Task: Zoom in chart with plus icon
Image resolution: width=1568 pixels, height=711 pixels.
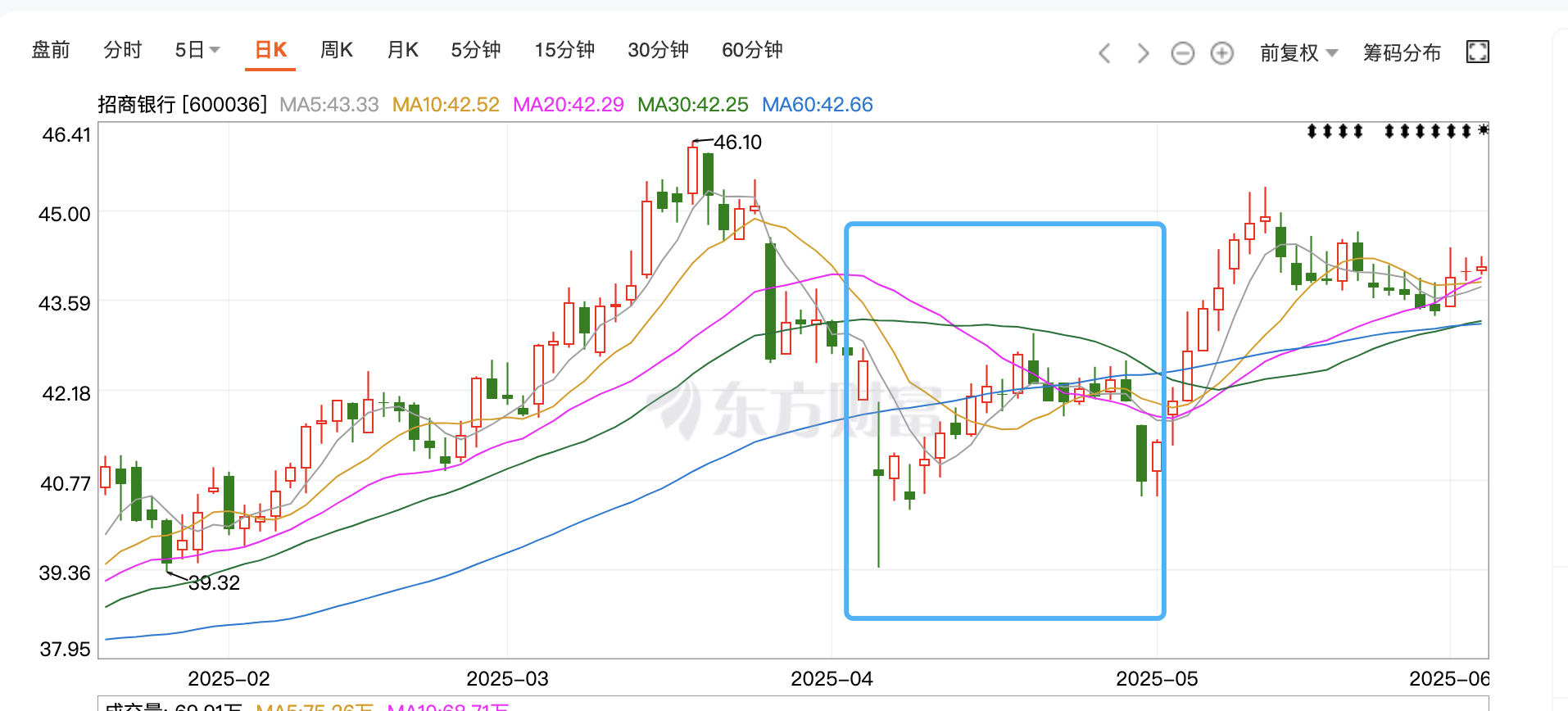Action: click(1221, 53)
